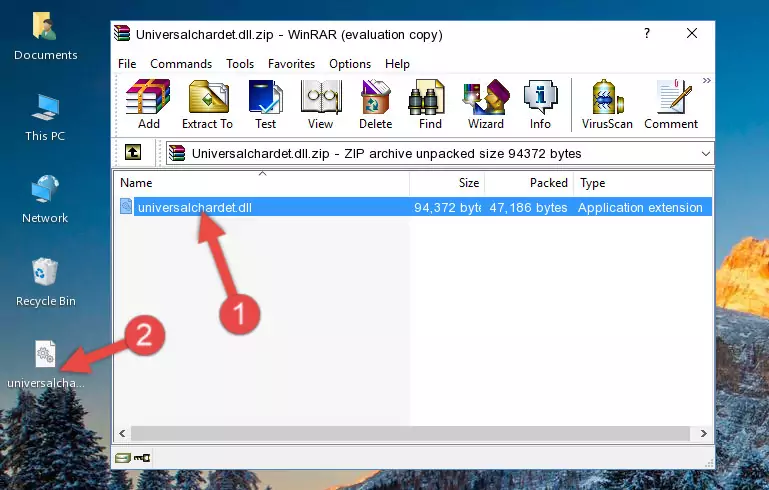The image size is (769, 490).
Task: Click the question mark help button
Action: coord(647,33)
